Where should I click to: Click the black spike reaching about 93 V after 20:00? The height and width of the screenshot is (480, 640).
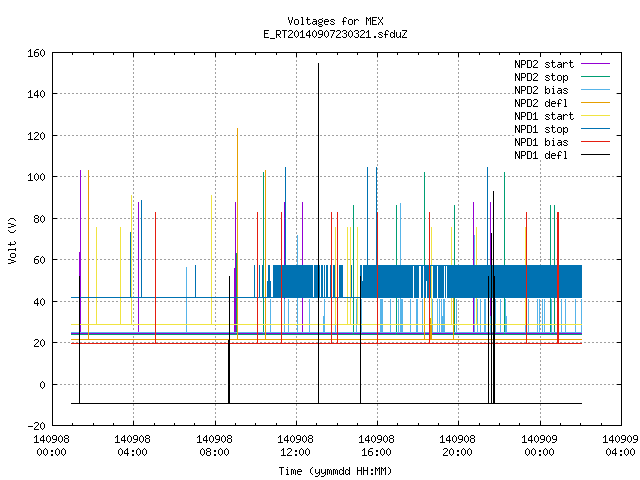point(493,297)
